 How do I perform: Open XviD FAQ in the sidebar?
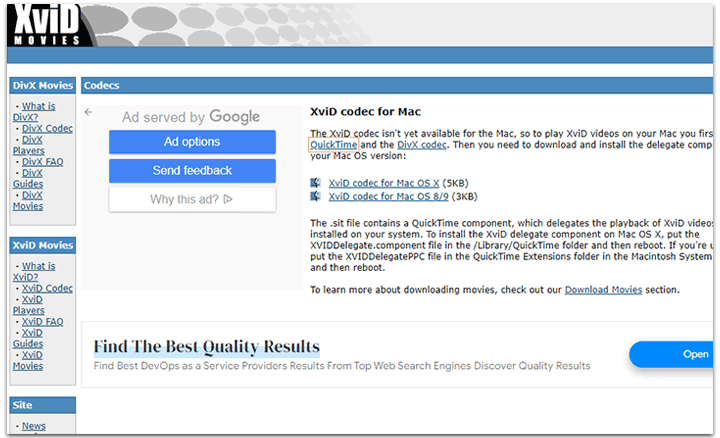pos(43,321)
